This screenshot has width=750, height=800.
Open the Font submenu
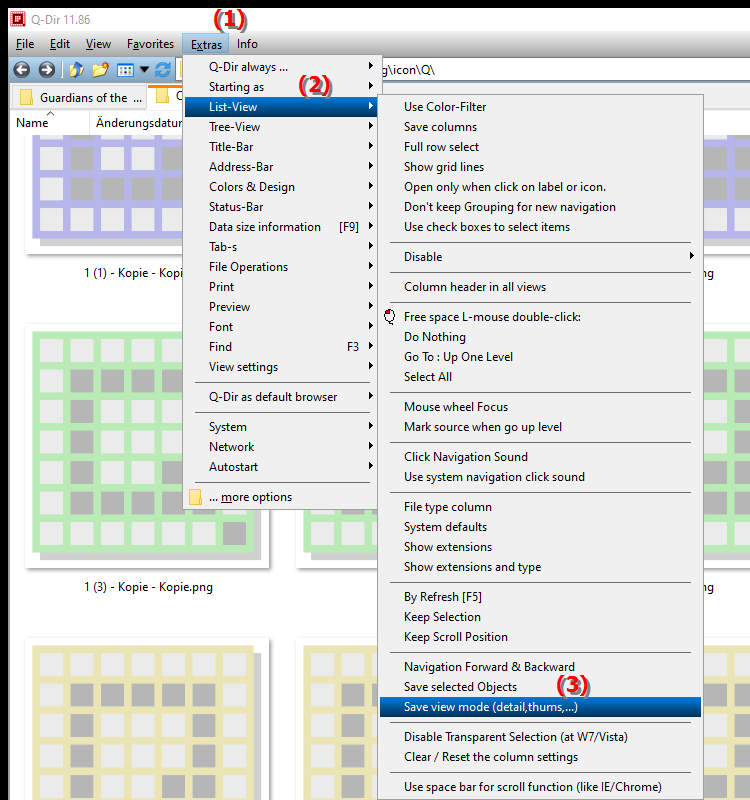(281, 327)
